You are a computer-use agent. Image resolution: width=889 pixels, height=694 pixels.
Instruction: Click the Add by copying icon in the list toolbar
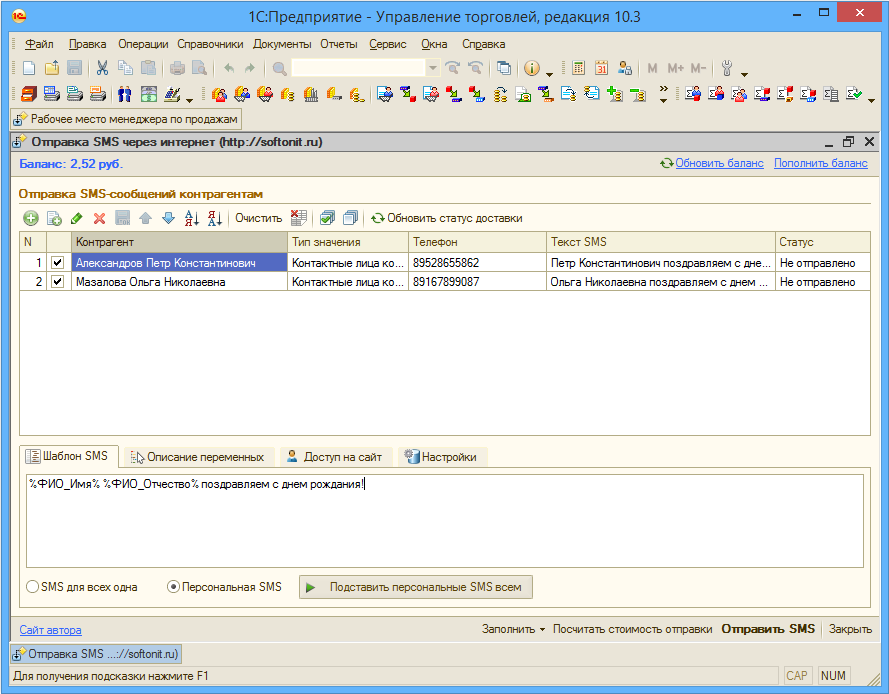[x=54, y=218]
